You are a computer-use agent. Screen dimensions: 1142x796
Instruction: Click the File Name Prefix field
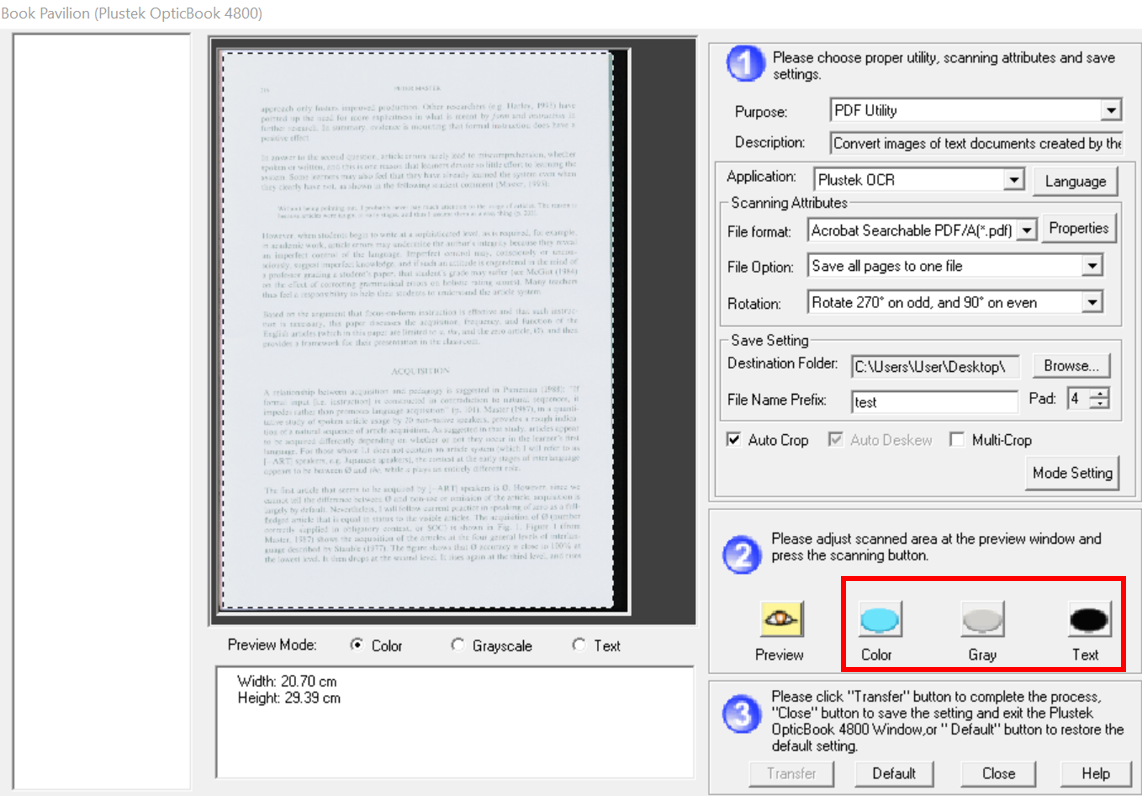pos(934,402)
